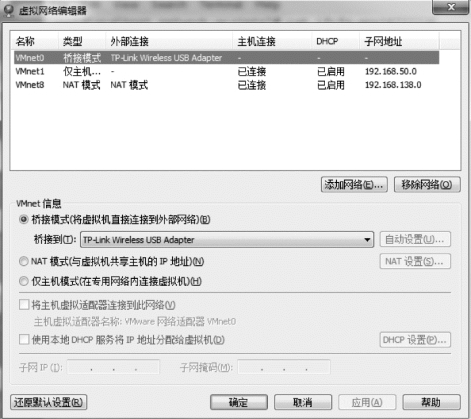Select the NAT 模式 radio button

pos(24,261)
